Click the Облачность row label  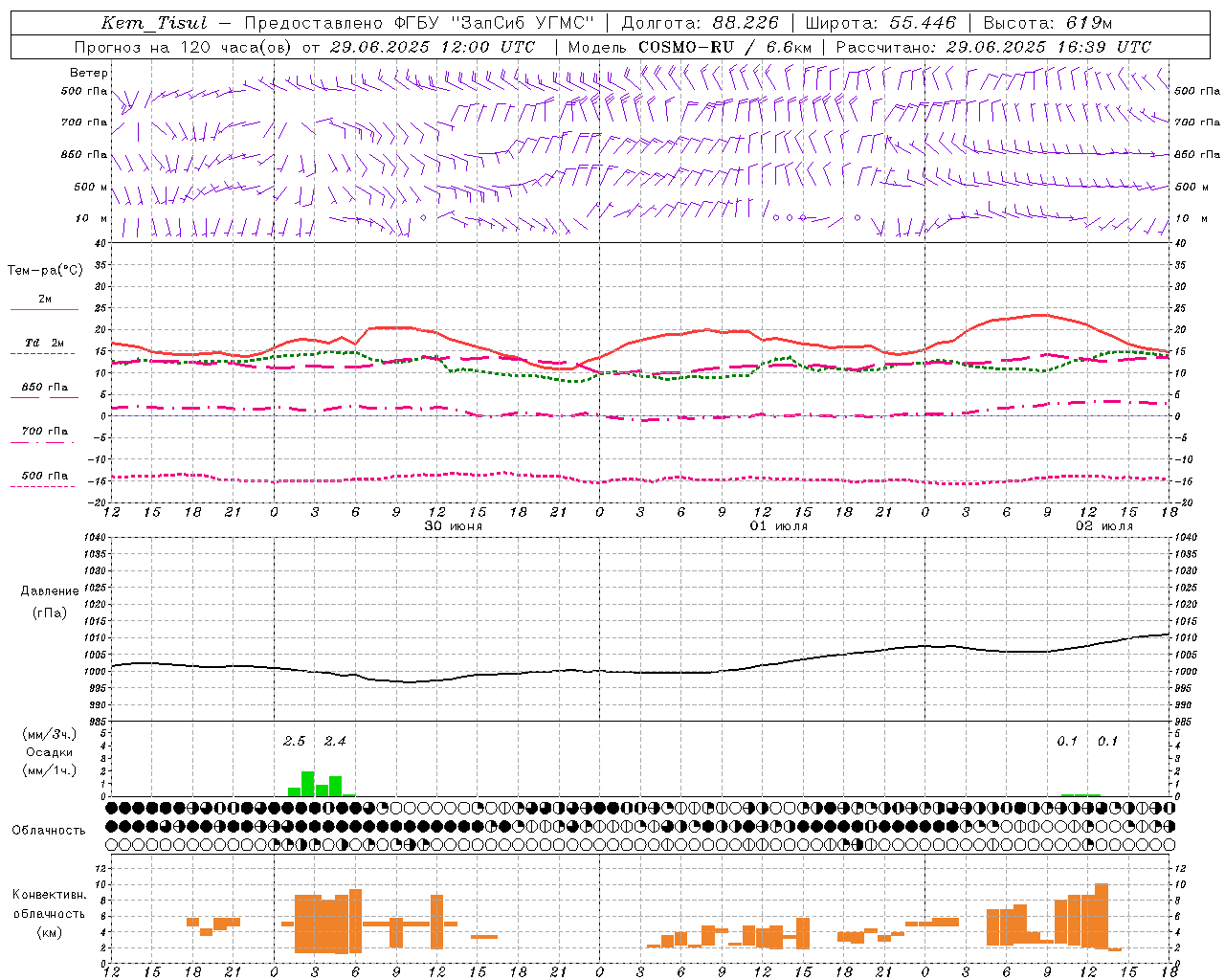pyautogui.click(x=49, y=831)
